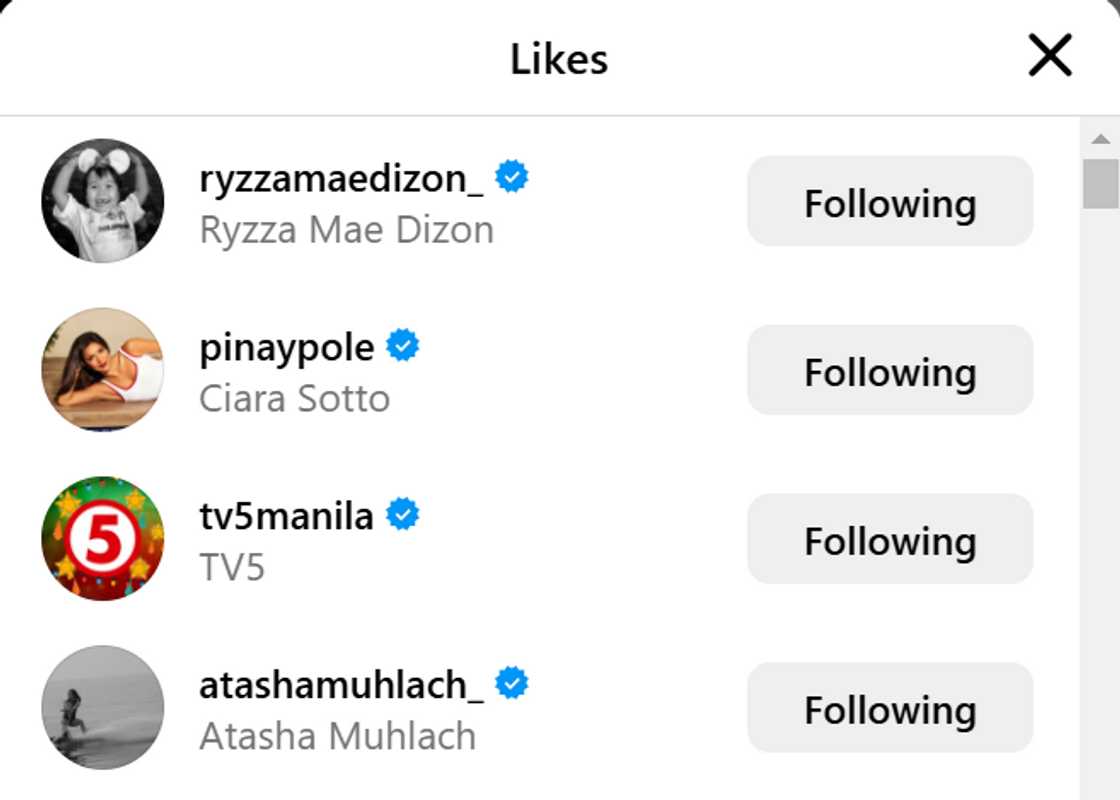Image resolution: width=1120 pixels, height=800 pixels.
Task: Click the scrollbar up arrow
Action: [x=1101, y=139]
